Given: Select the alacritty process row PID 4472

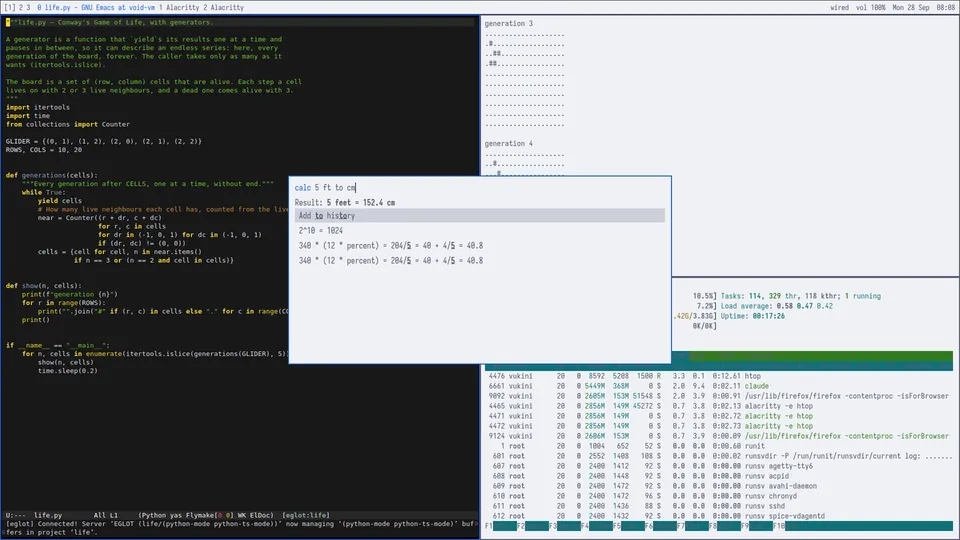Looking at the screenshot, I should tap(719, 426).
